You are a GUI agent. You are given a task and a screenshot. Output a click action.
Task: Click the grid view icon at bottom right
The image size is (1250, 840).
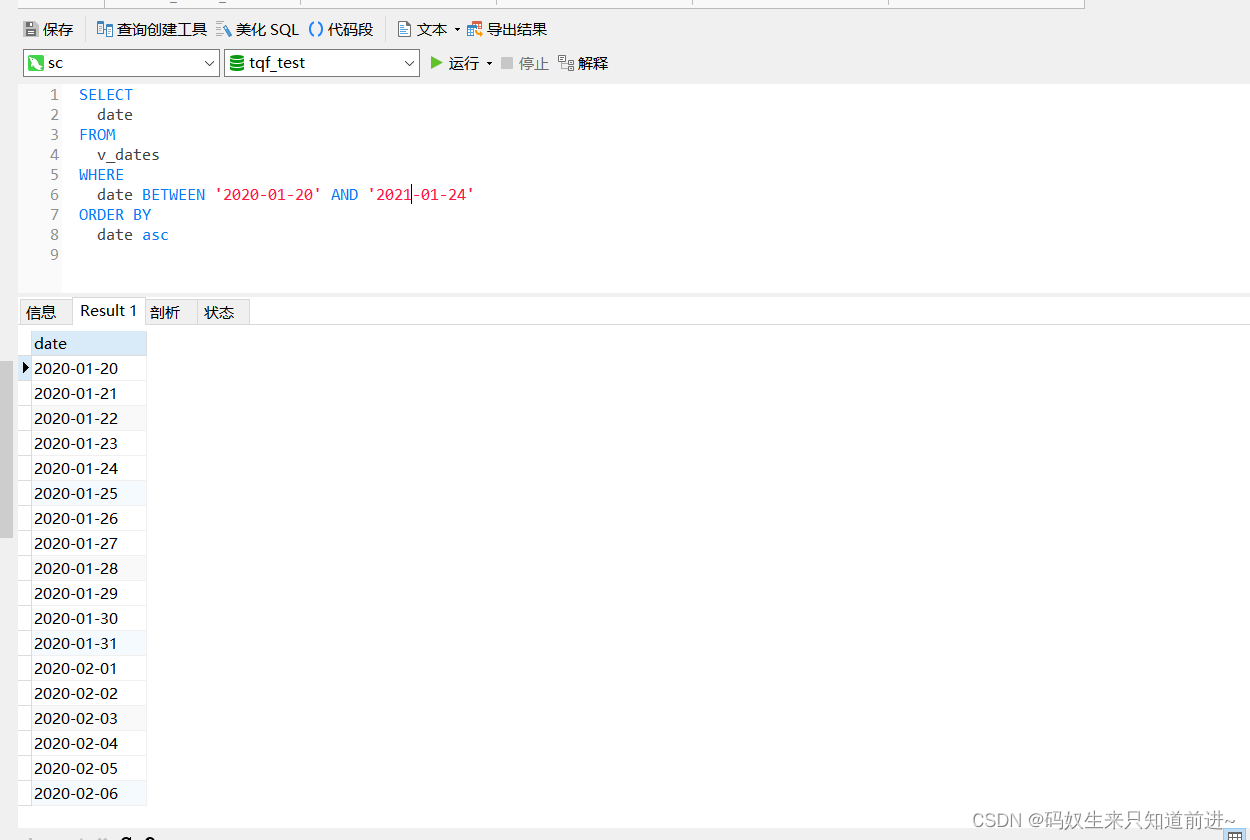[1234, 835]
